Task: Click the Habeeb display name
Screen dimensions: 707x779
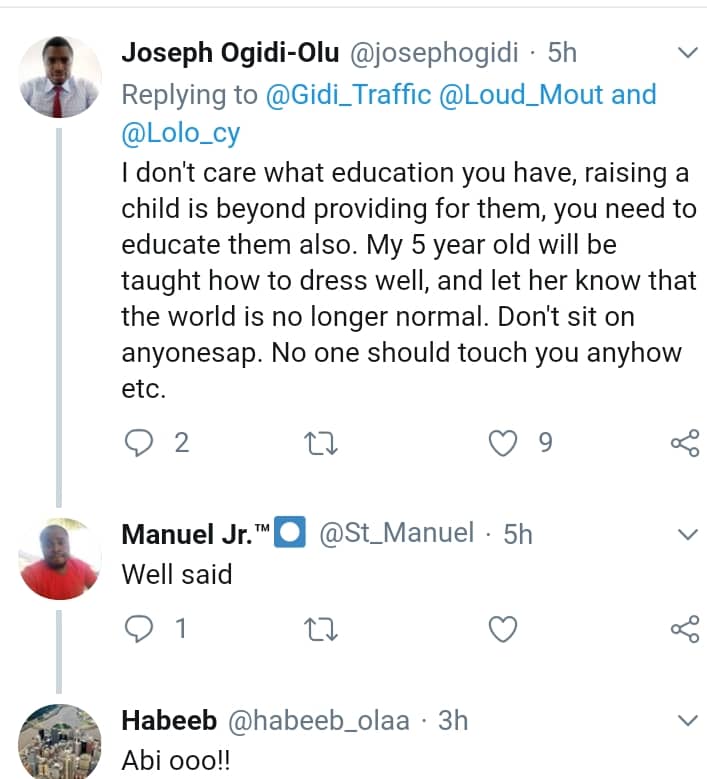Action: point(166,720)
